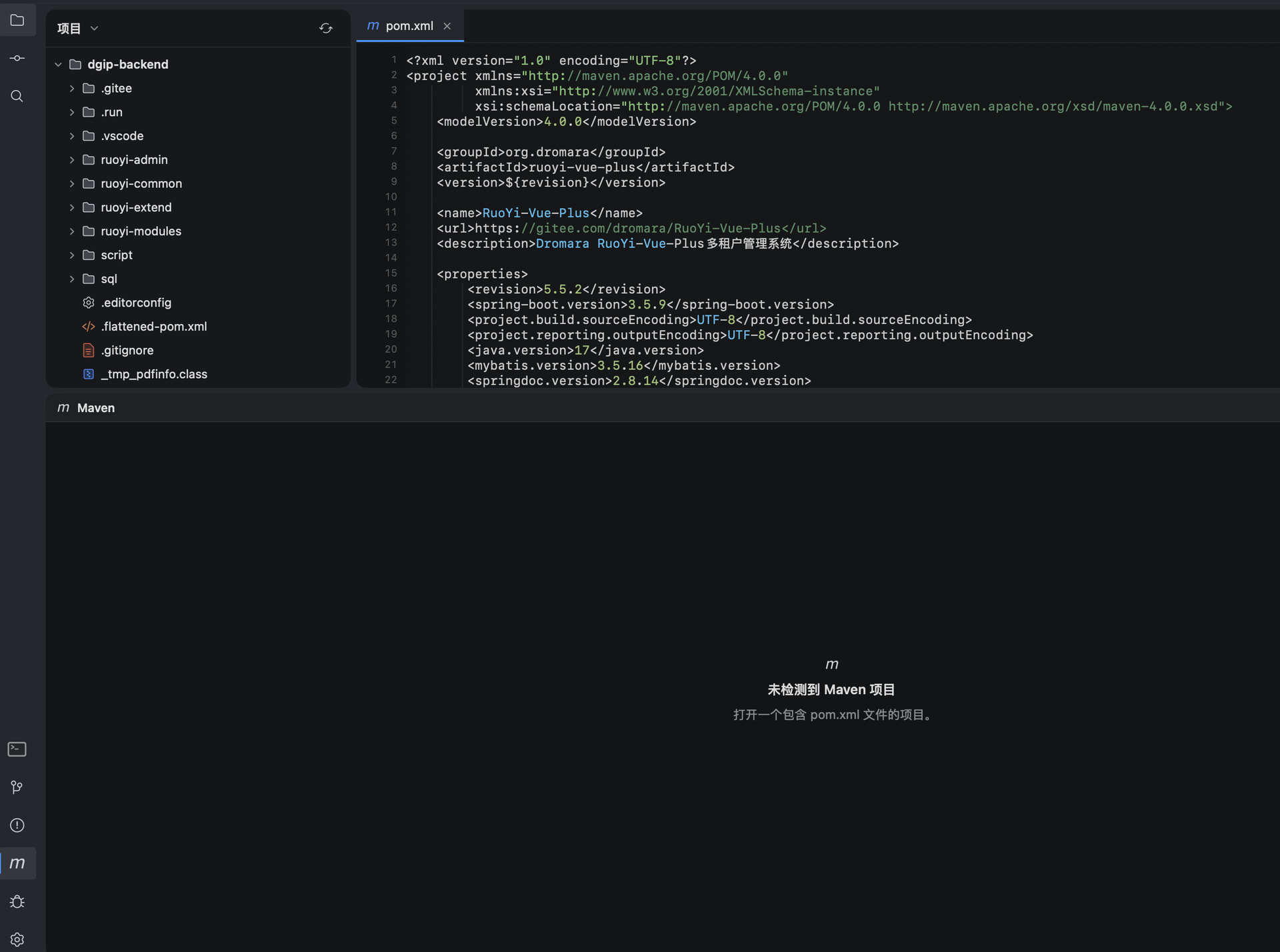Open the search sidebar icon
Viewport: 1280px width, 952px height.
17,96
